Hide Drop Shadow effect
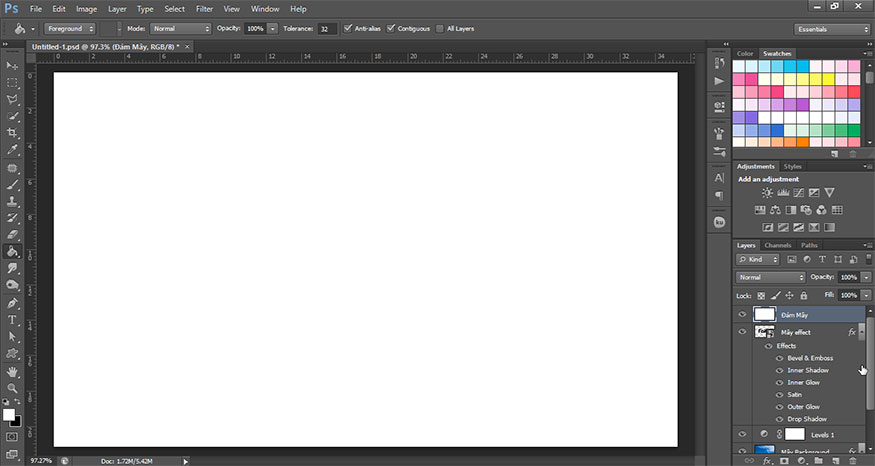 (780, 419)
